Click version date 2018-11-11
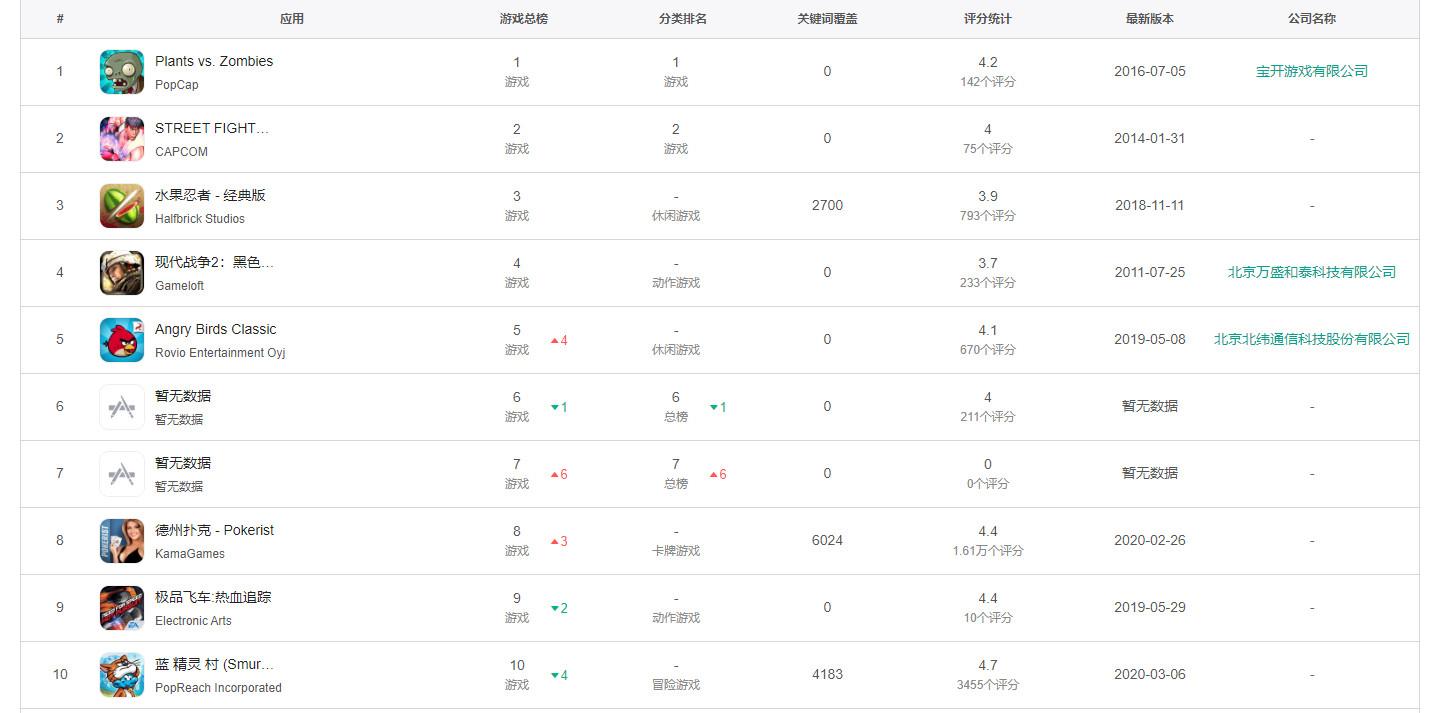Screen dimensions: 1449x713 1150,205
